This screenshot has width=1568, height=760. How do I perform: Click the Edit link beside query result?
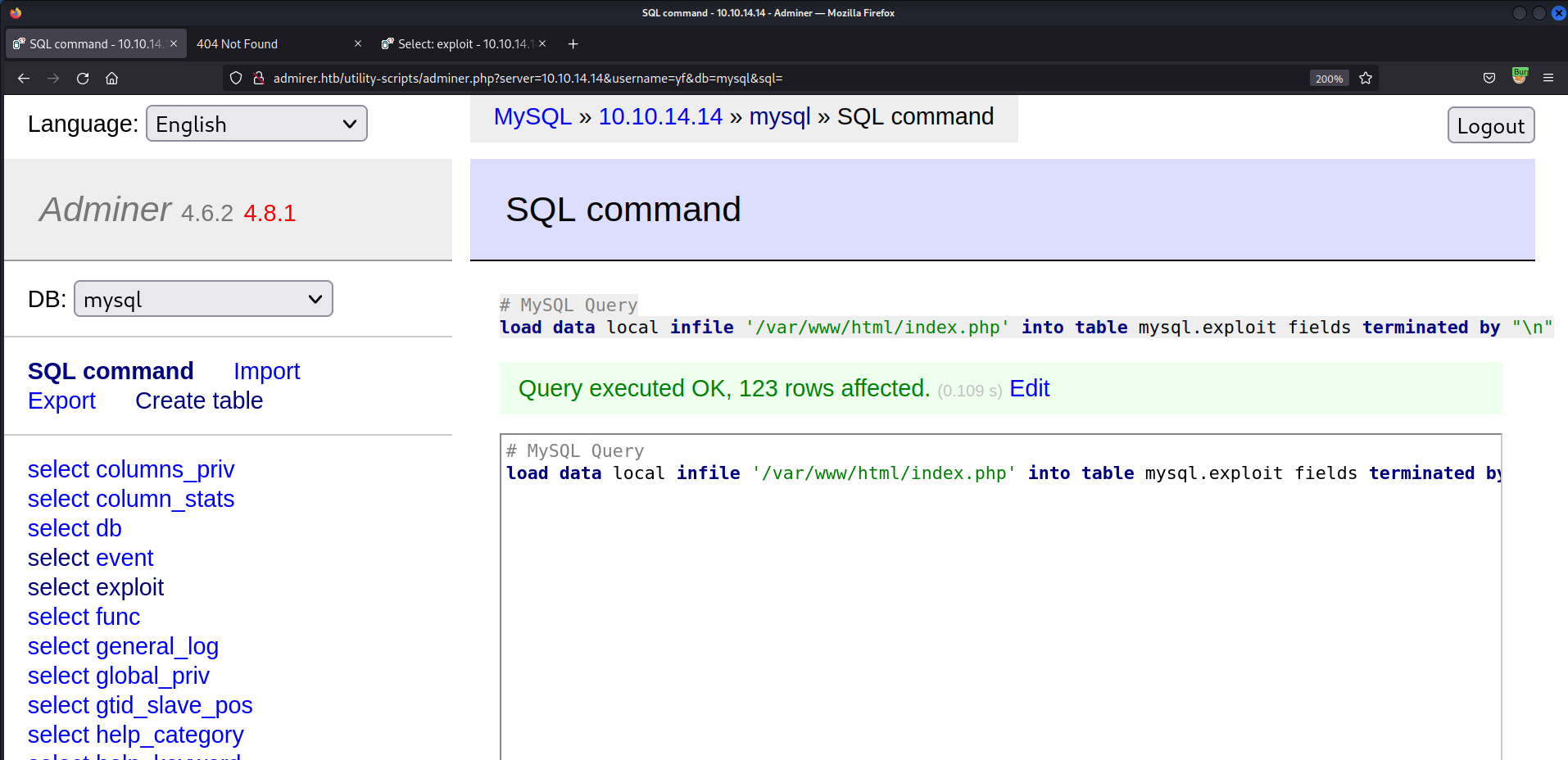pos(1029,388)
